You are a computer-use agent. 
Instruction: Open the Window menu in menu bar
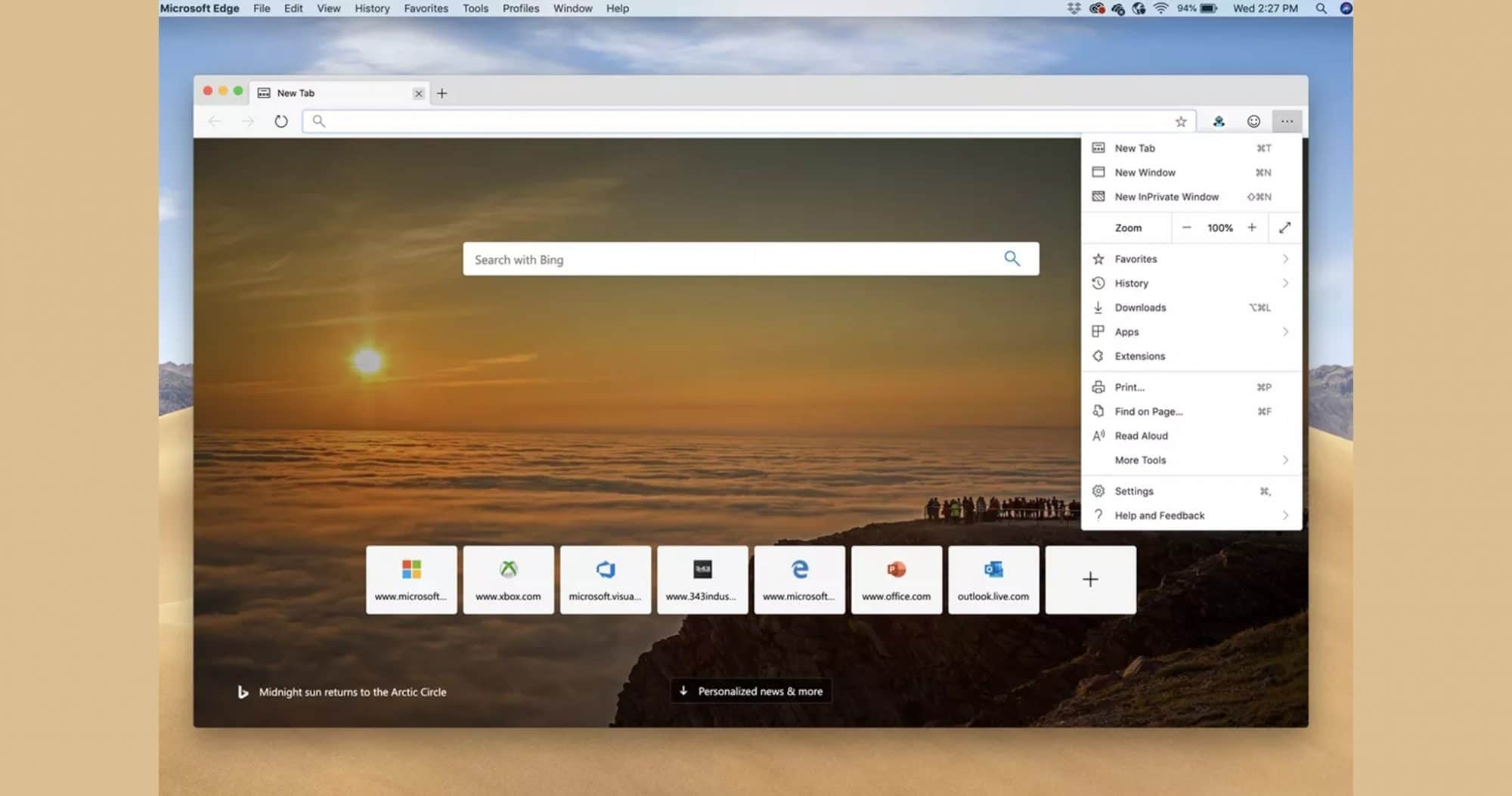coord(572,8)
